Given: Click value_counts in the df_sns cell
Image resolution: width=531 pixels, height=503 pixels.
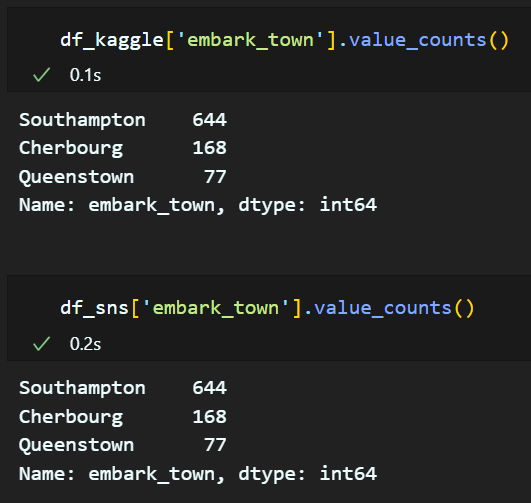Looking at the screenshot, I should (383, 309).
